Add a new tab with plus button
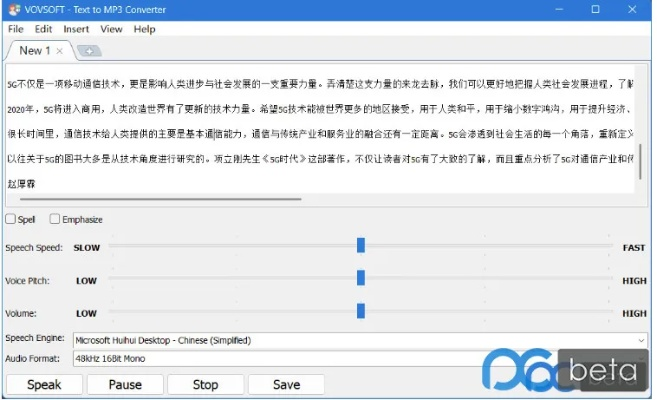Screen dimensions: 657x400 88,51
